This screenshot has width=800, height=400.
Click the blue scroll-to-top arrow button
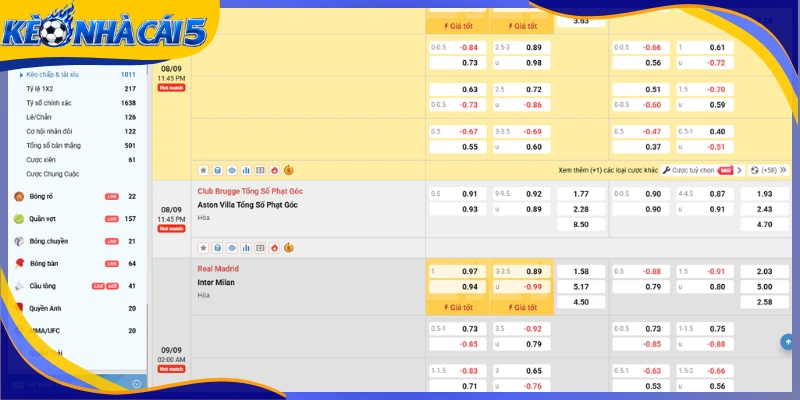pyautogui.click(x=788, y=342)
